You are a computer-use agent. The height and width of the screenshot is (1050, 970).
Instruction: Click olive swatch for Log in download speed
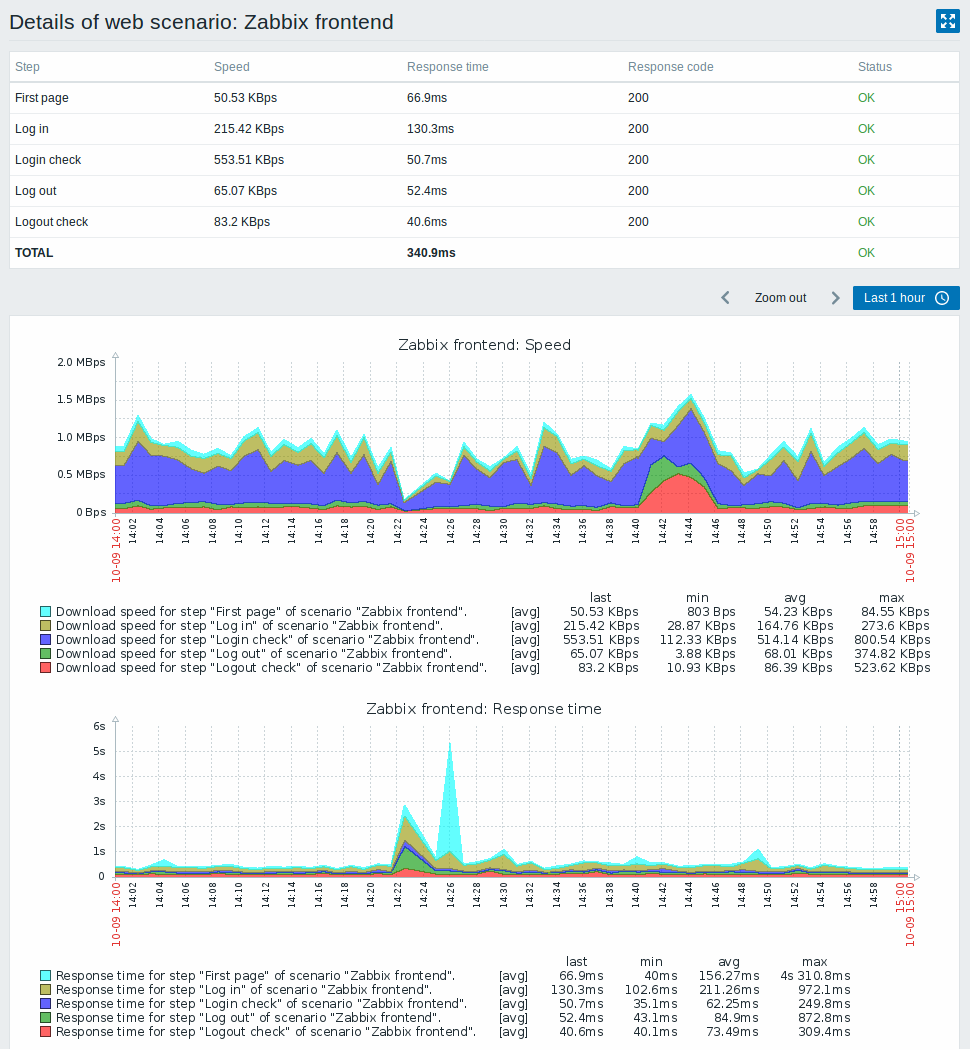point(46,625)
